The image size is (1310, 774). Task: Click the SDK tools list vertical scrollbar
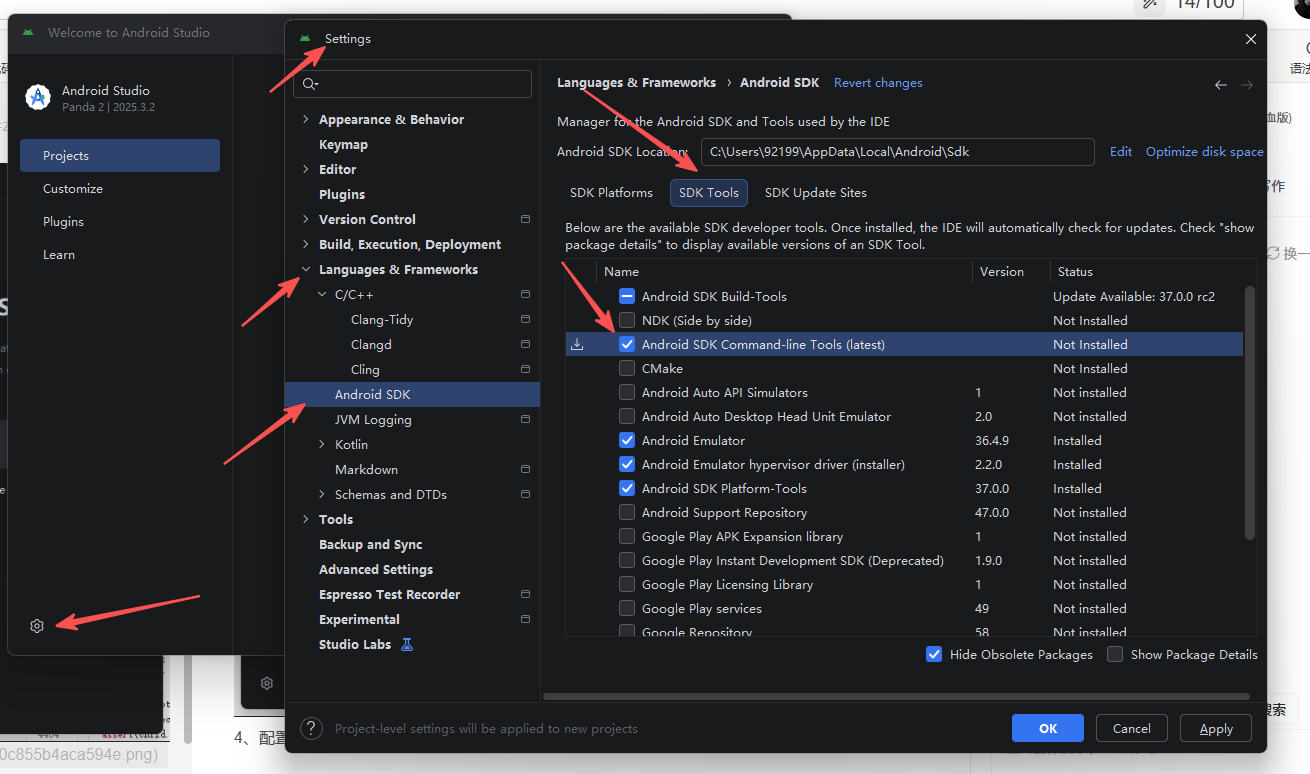1248,412
